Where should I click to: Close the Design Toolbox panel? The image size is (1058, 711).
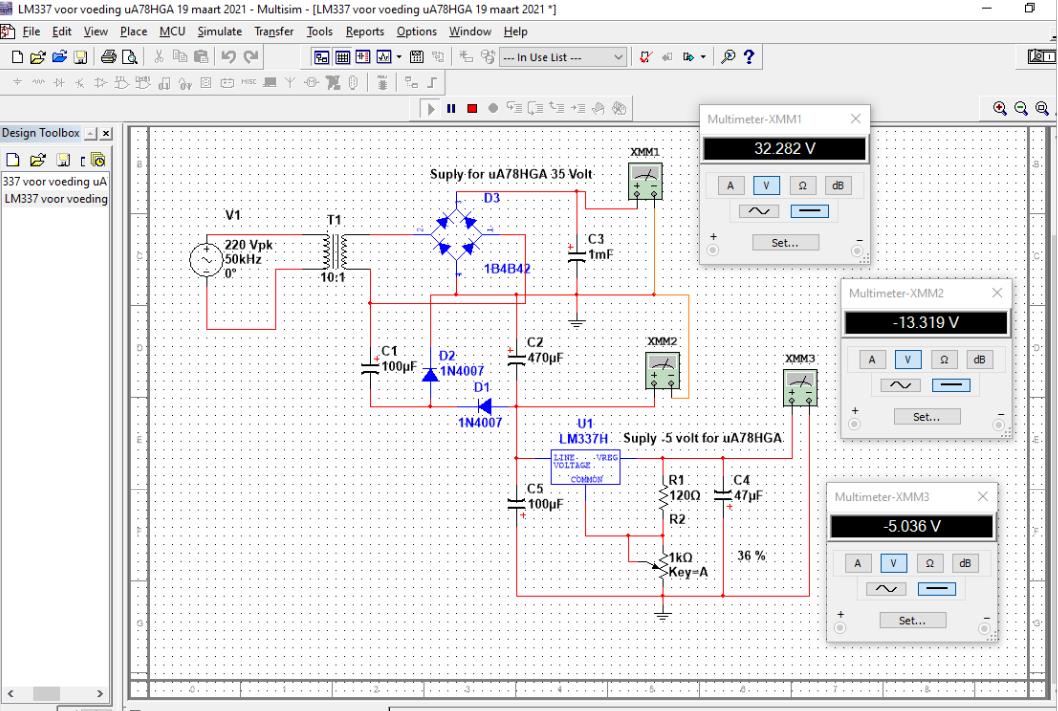(106, 134)
